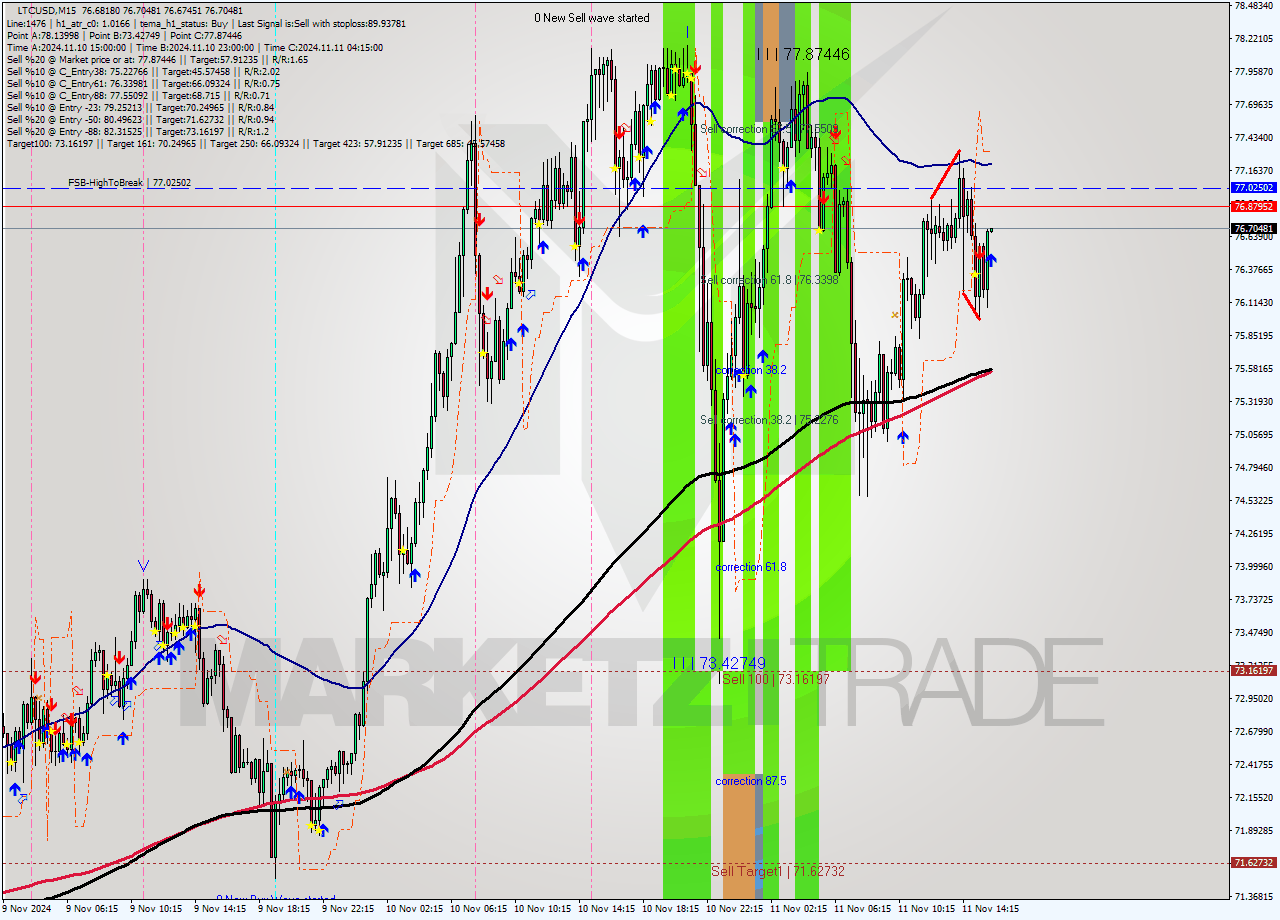Click the blue 77.02502 price tag on axis
1280x920 pixels.
click(x=1254, y=188)
